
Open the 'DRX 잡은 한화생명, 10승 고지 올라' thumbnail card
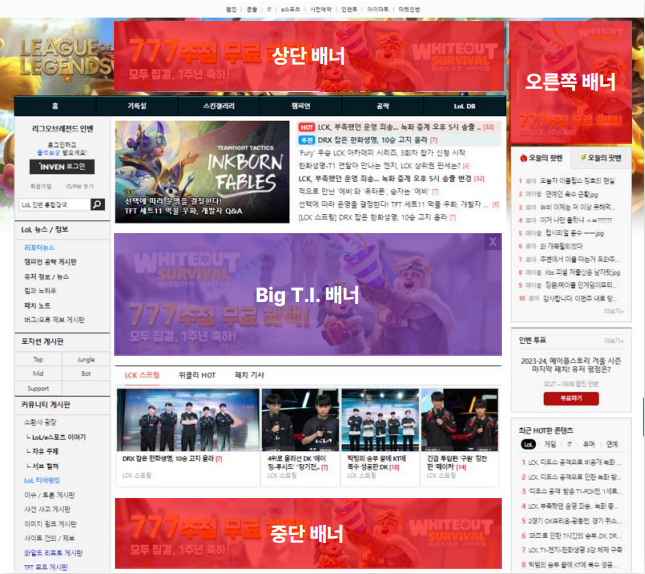(x=188, y=420)
